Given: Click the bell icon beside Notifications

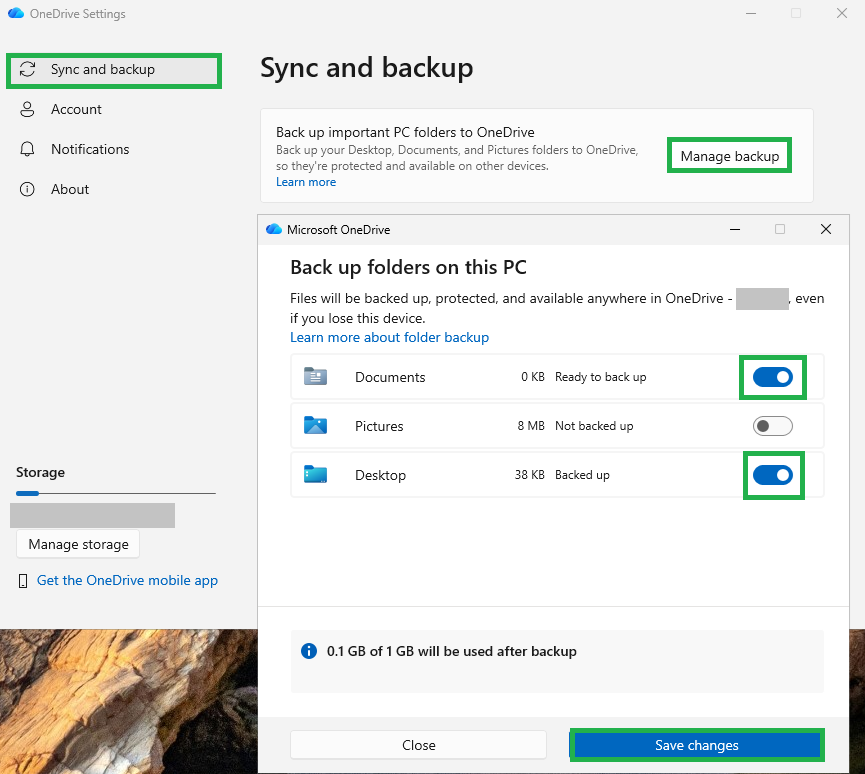Looking at the screenshot, I should pyautogui.click(x=27, y=149).
